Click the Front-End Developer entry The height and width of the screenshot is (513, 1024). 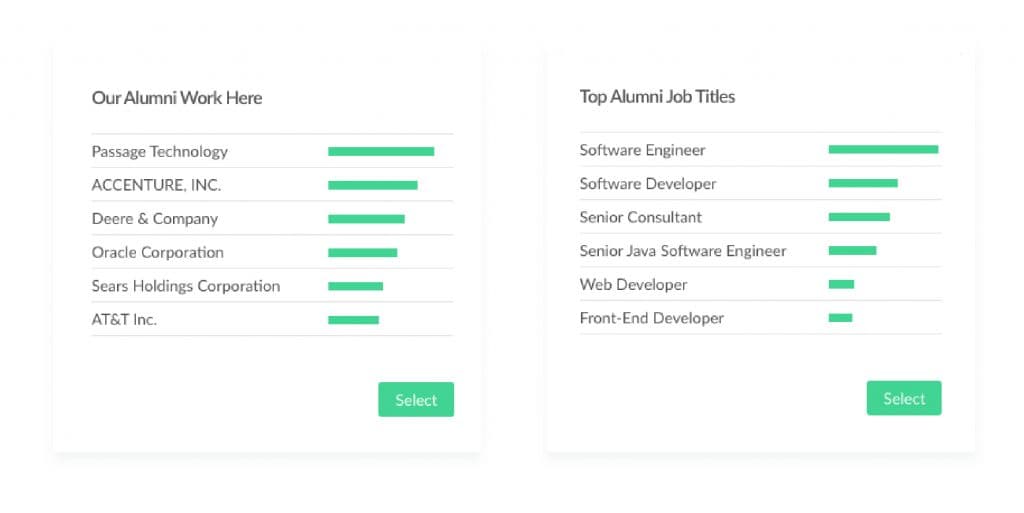651,318
